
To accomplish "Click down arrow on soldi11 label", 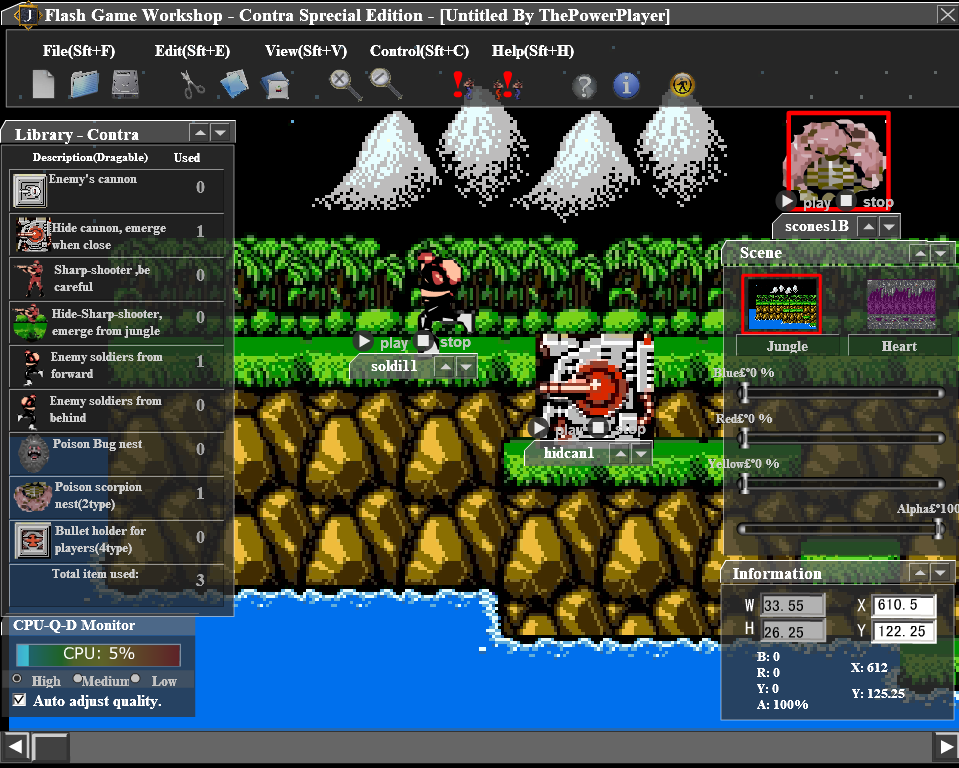I will point(466,367).
